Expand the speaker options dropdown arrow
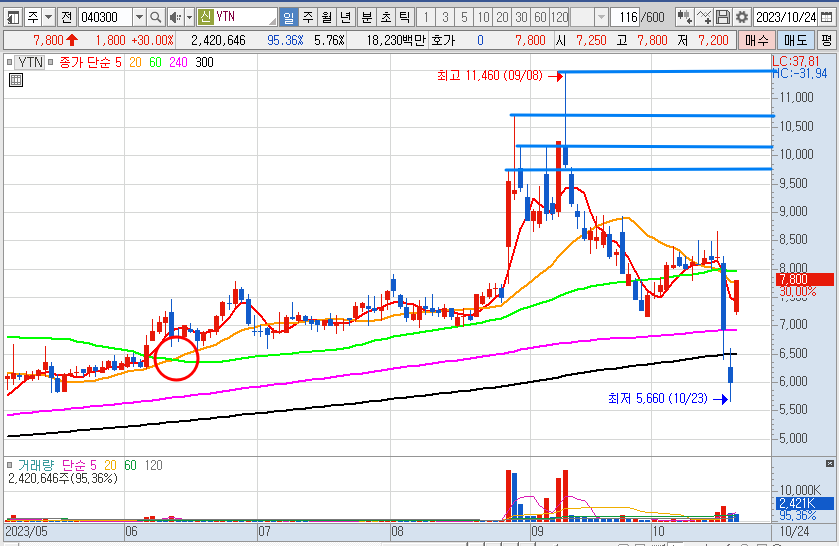The height and width of the screenshot is (546, 839). (x=189, y=18)
